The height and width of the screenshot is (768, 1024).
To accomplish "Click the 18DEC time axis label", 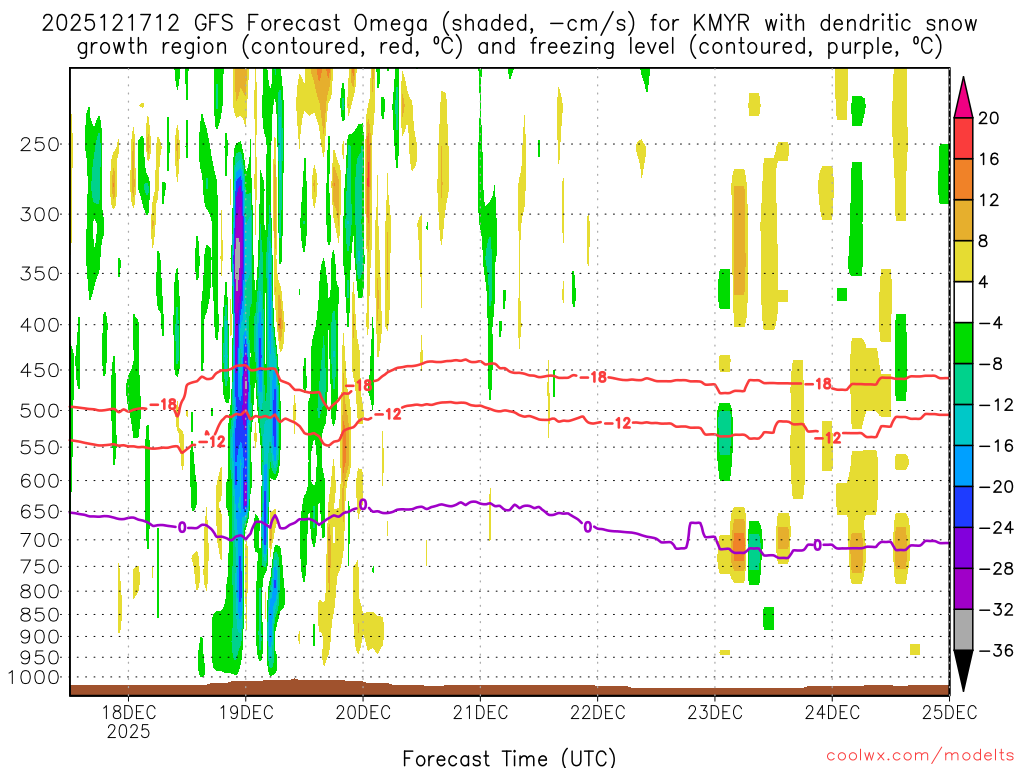I will click(128, 711).
